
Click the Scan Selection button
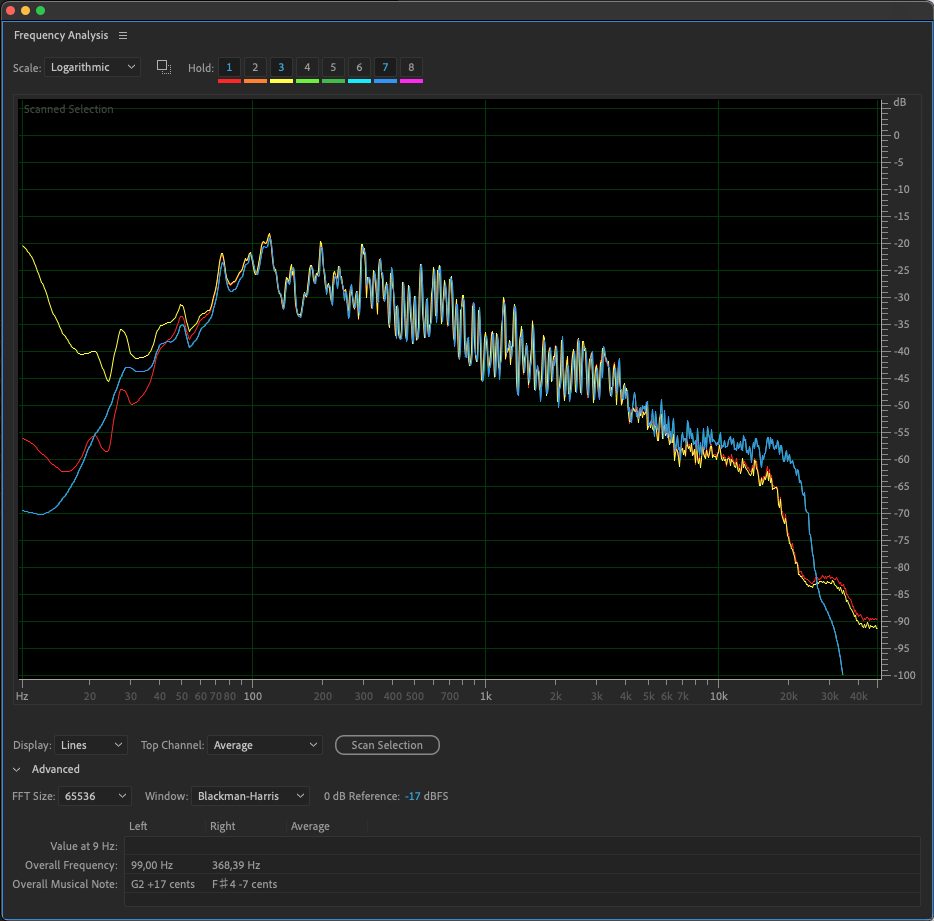coord(387,745)
